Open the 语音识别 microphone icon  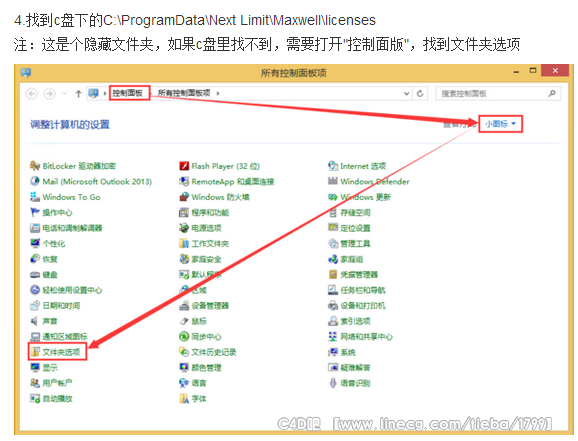(333, 383)
